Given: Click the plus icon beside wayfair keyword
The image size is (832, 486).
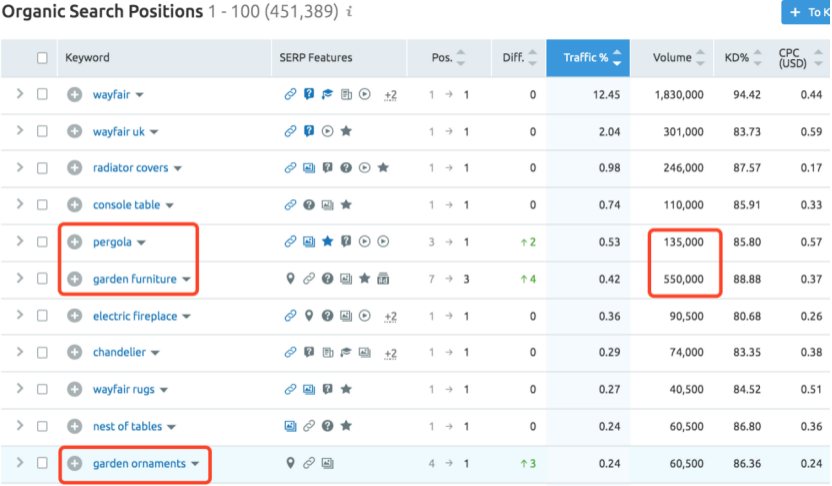Looking at the screenshot, I should point(74,94).
